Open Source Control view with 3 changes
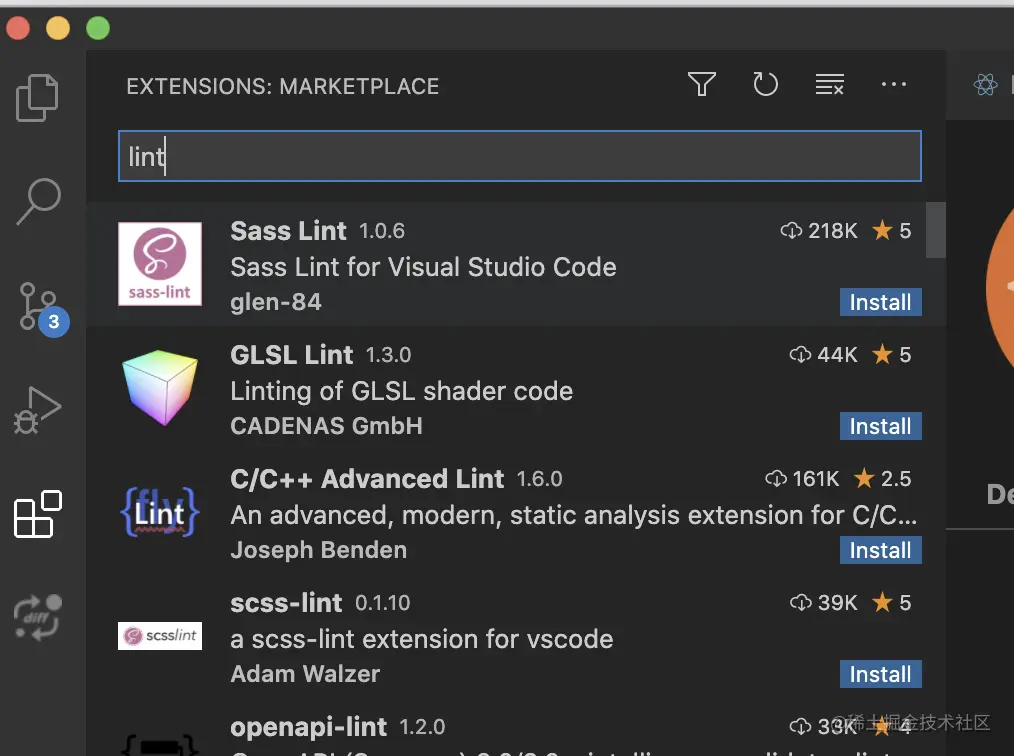Screen dimensions: 1014x756 [x=42, y=308]
